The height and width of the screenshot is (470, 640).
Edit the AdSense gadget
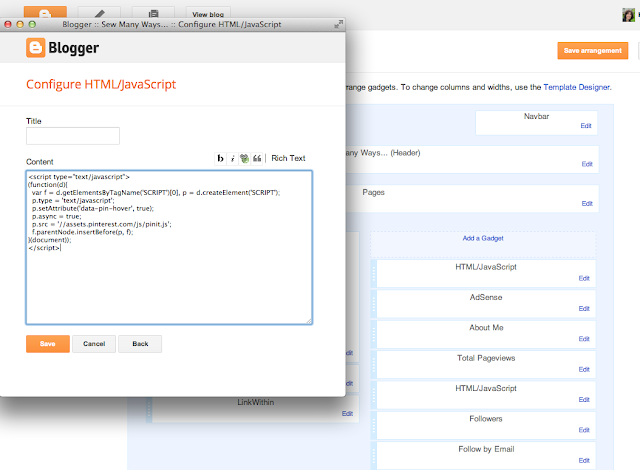(584, 308)
